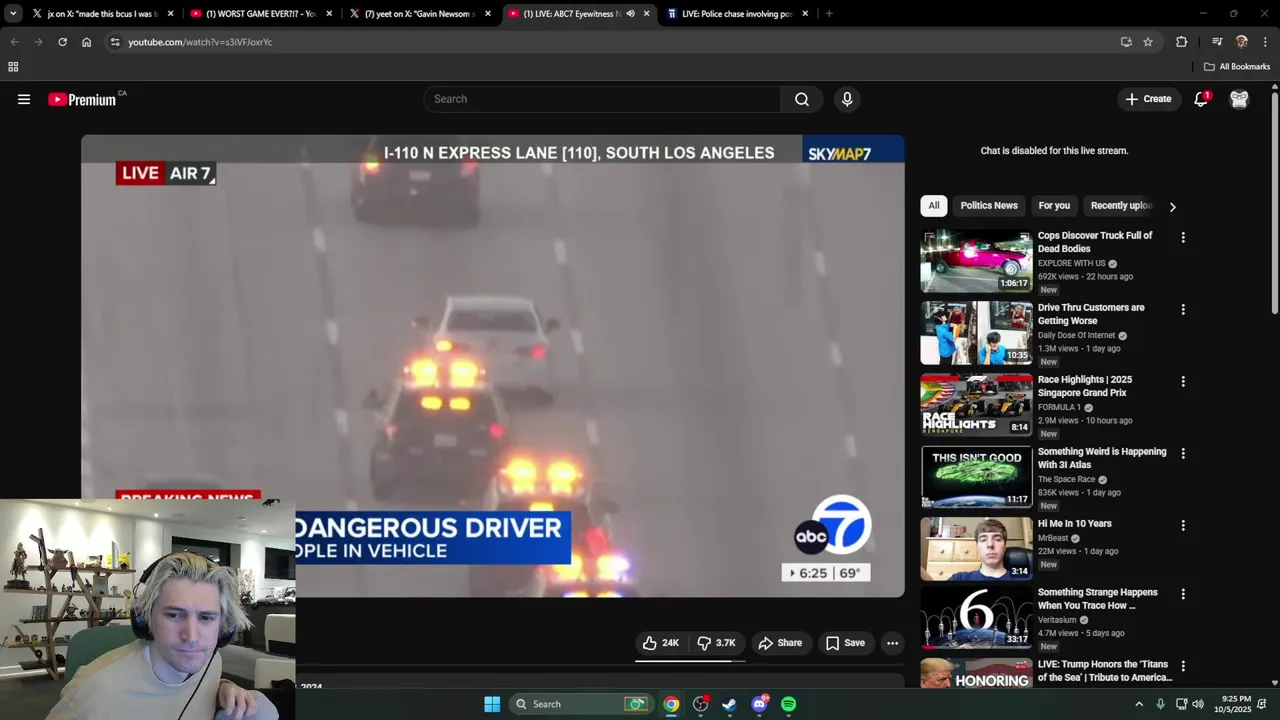Visit The Space Race channel name
Screen dimensions: 1280x720
1066,480
